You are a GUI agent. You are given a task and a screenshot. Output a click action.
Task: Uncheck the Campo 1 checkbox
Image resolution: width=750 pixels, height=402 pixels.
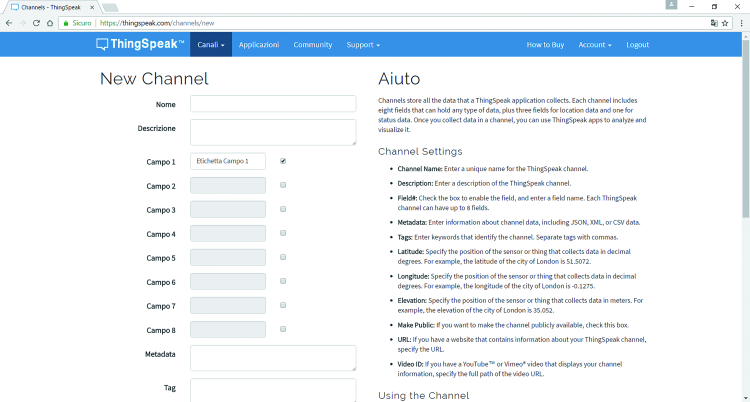coord(283,161)
